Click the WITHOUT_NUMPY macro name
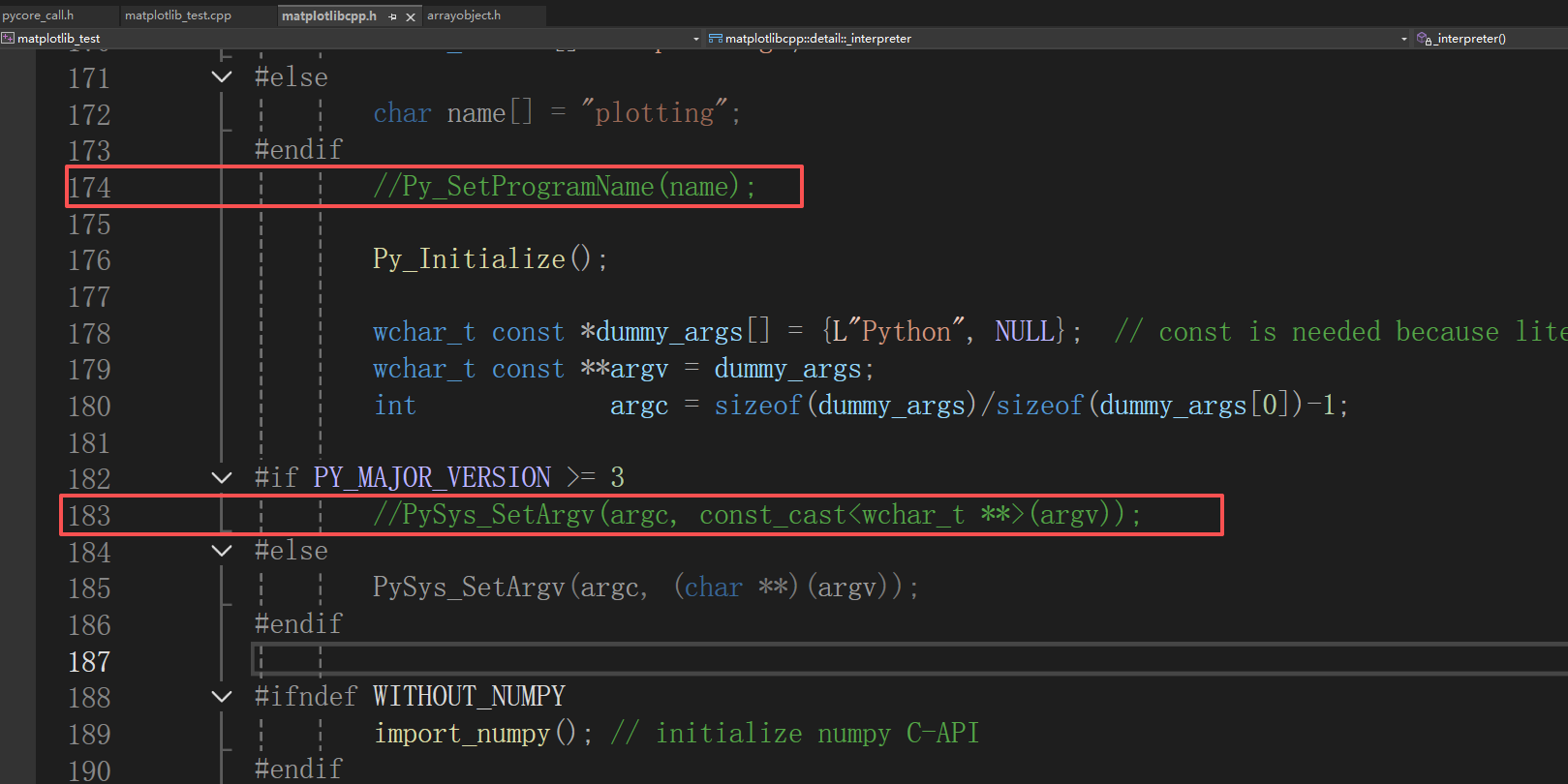This screenshot has width=1568, height=784. point(469,696)
